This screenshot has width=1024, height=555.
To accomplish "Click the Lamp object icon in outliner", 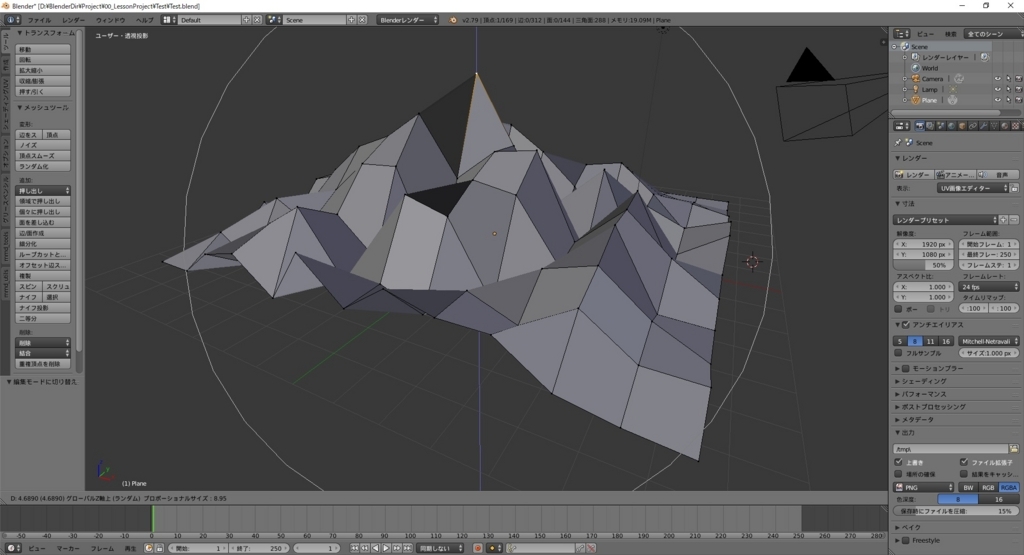I will 915,89.
